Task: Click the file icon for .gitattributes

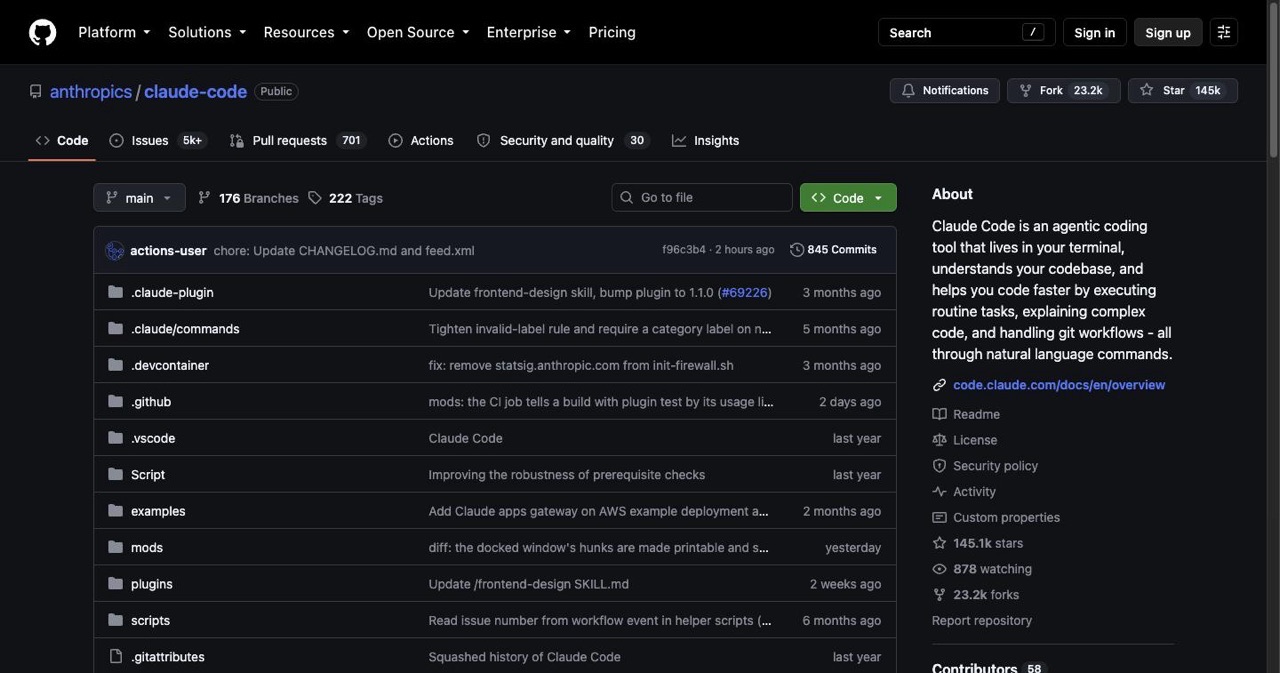Action: pyautogui.click(x=115, y=657)
